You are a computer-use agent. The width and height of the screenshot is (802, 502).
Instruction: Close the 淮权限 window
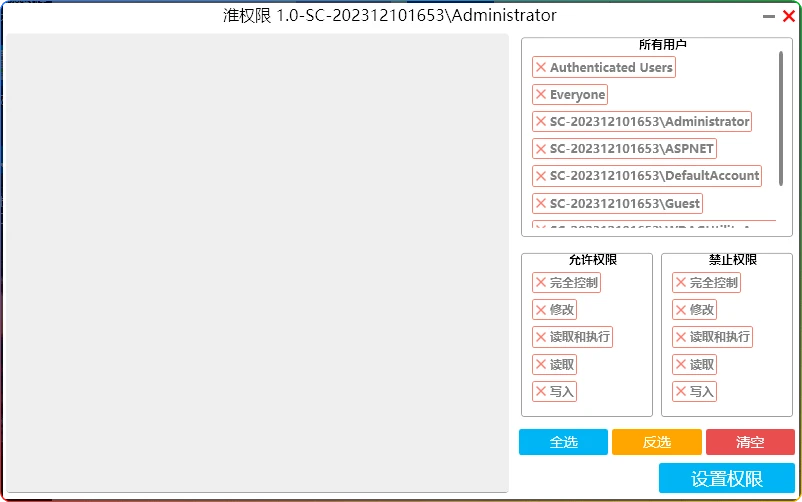789,16
